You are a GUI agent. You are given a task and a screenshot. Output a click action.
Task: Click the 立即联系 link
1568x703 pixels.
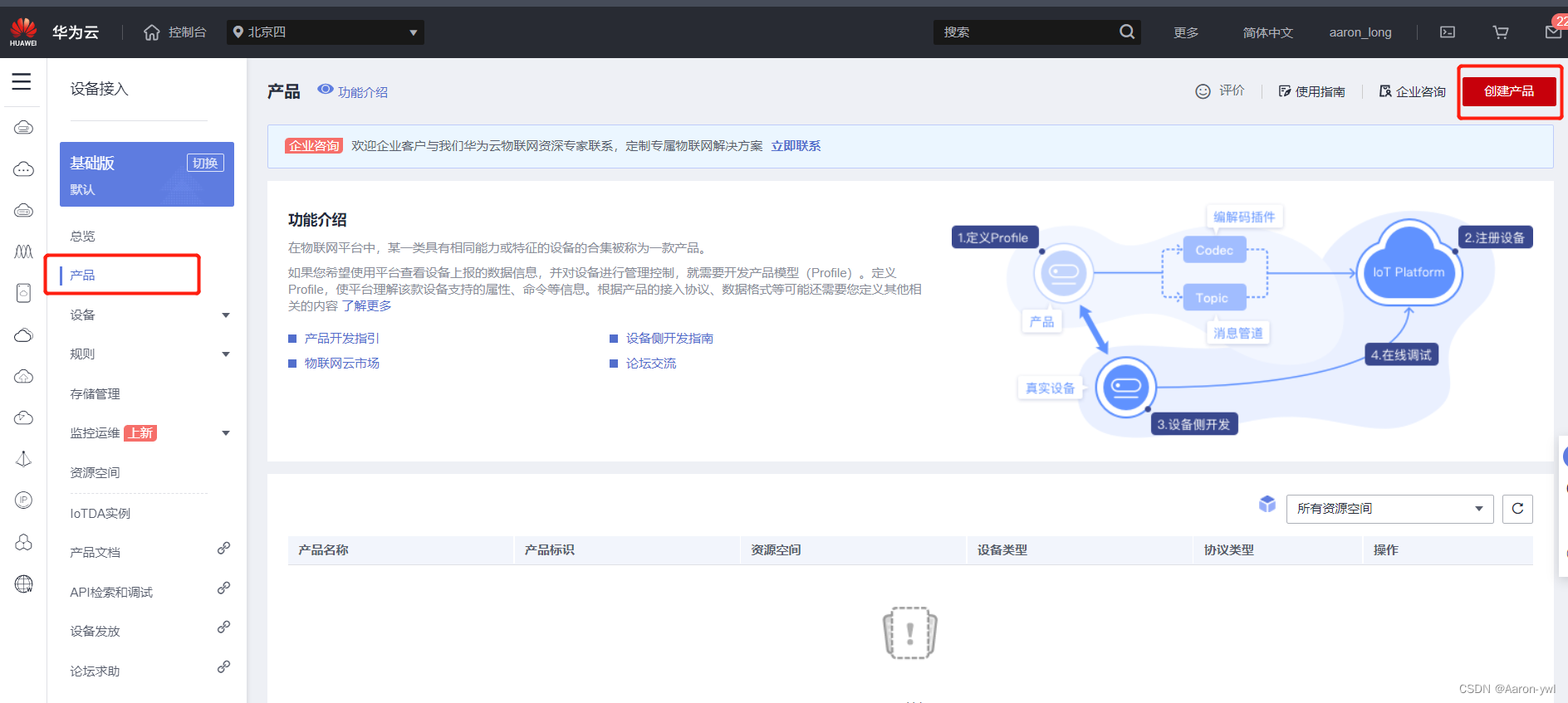[796, 146]
